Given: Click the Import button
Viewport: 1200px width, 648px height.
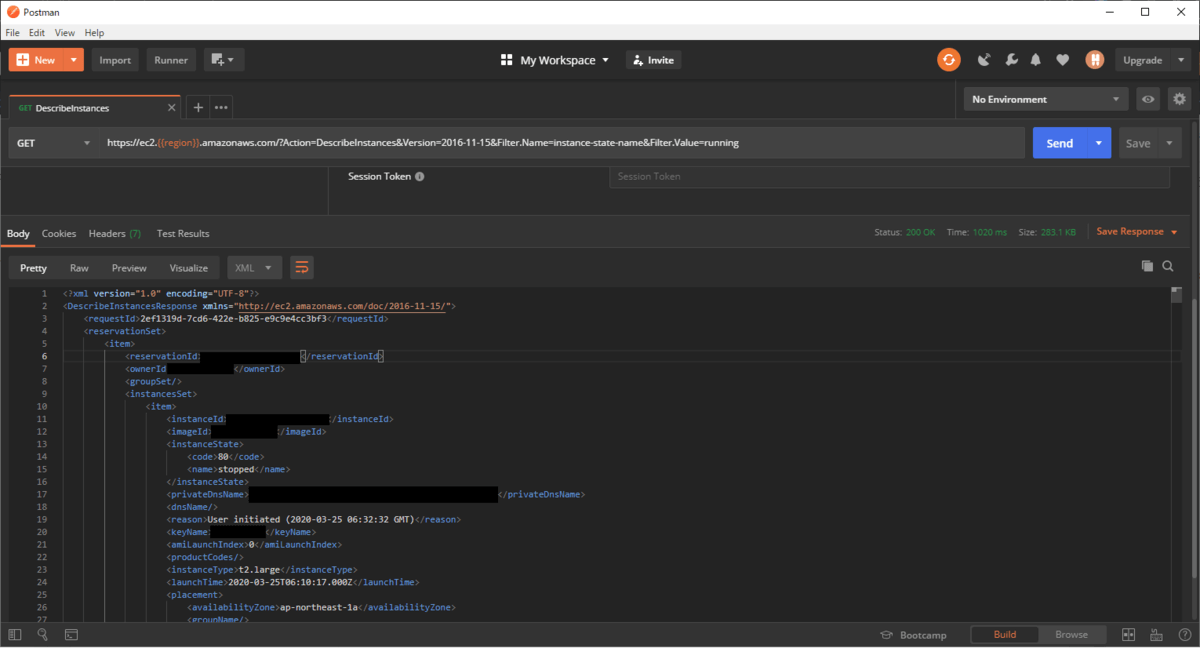Looking at the screenshot, I should coord(115,60).
